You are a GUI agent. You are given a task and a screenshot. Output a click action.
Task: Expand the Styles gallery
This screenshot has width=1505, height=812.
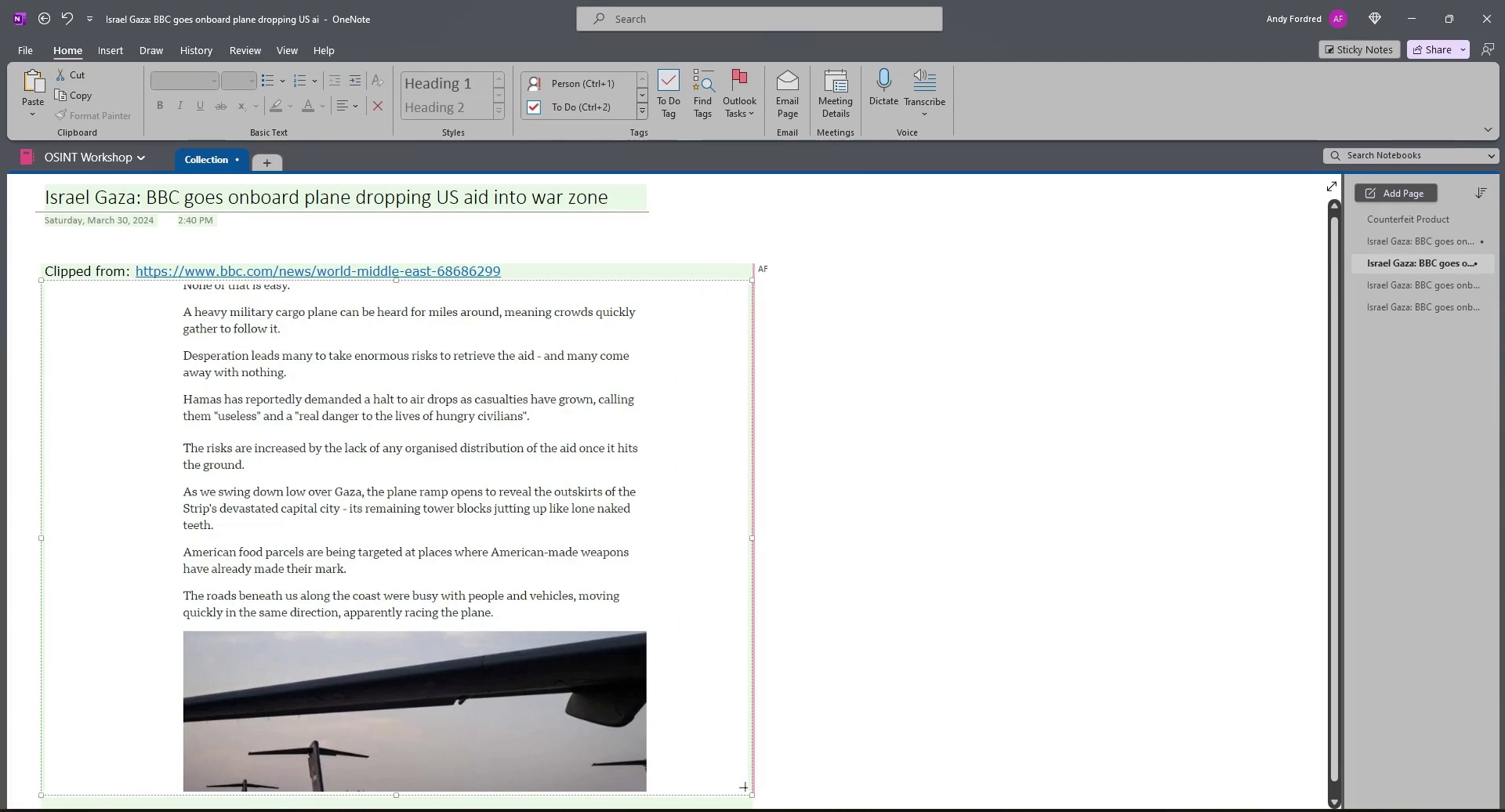click(x=499, y=112)
